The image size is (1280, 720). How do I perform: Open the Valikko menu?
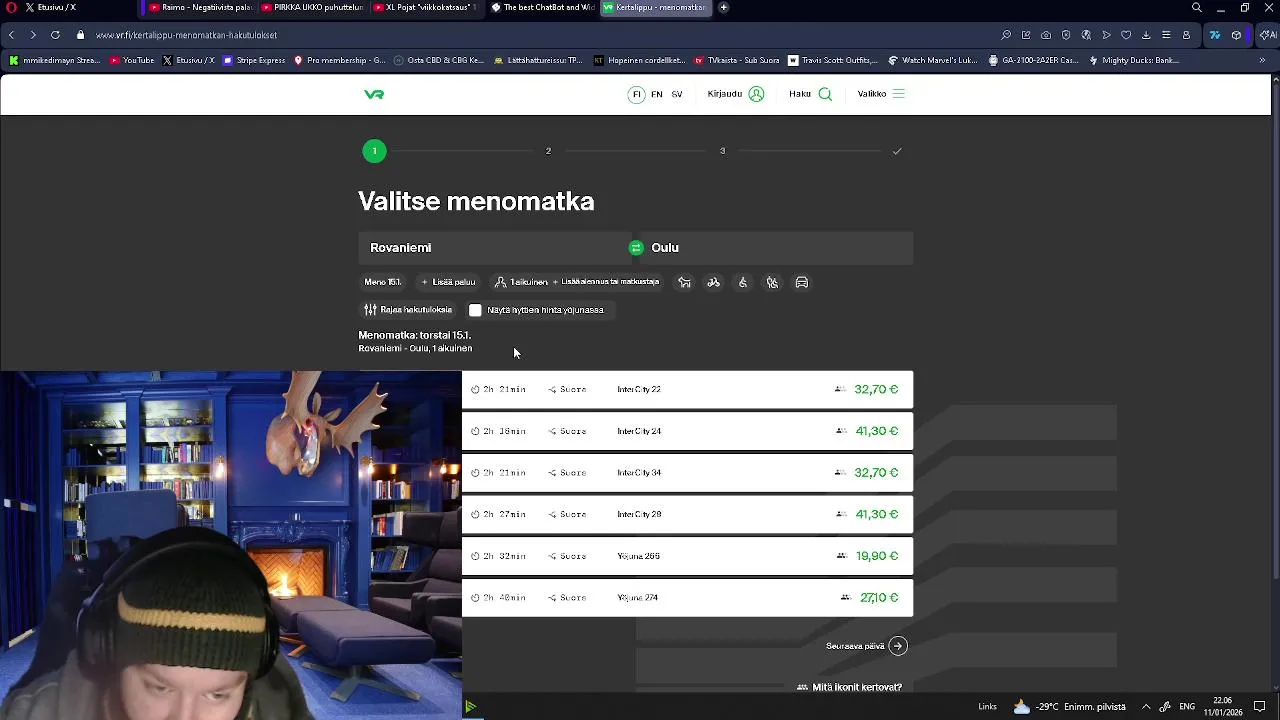[x=881, y=94]
